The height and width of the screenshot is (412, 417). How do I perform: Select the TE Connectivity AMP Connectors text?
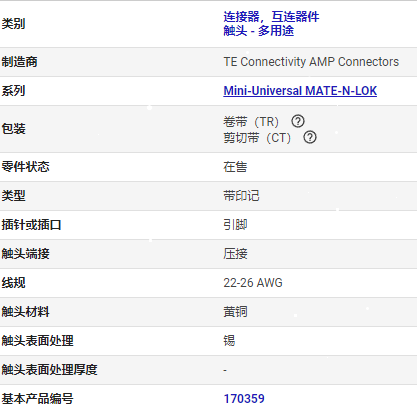[x=311, y=62]
